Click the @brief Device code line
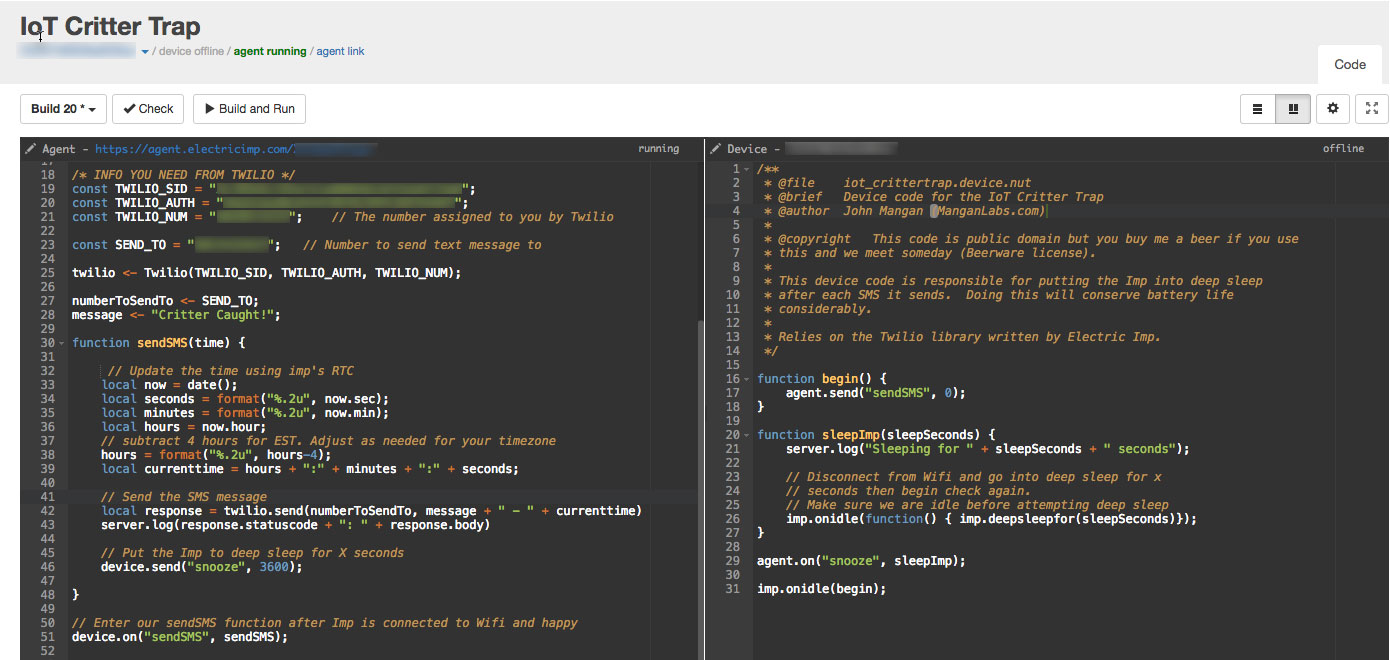1390x660 pixels. (934, 197)
